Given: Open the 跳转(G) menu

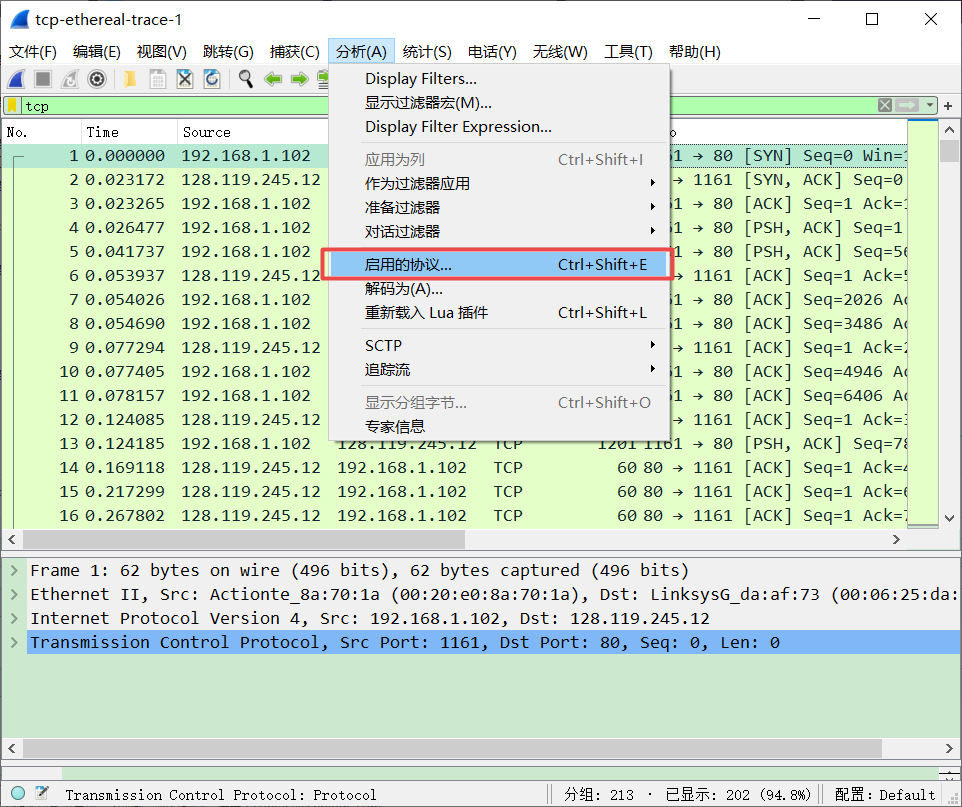Looking at the screenshot, I should [x=228, y=52].
